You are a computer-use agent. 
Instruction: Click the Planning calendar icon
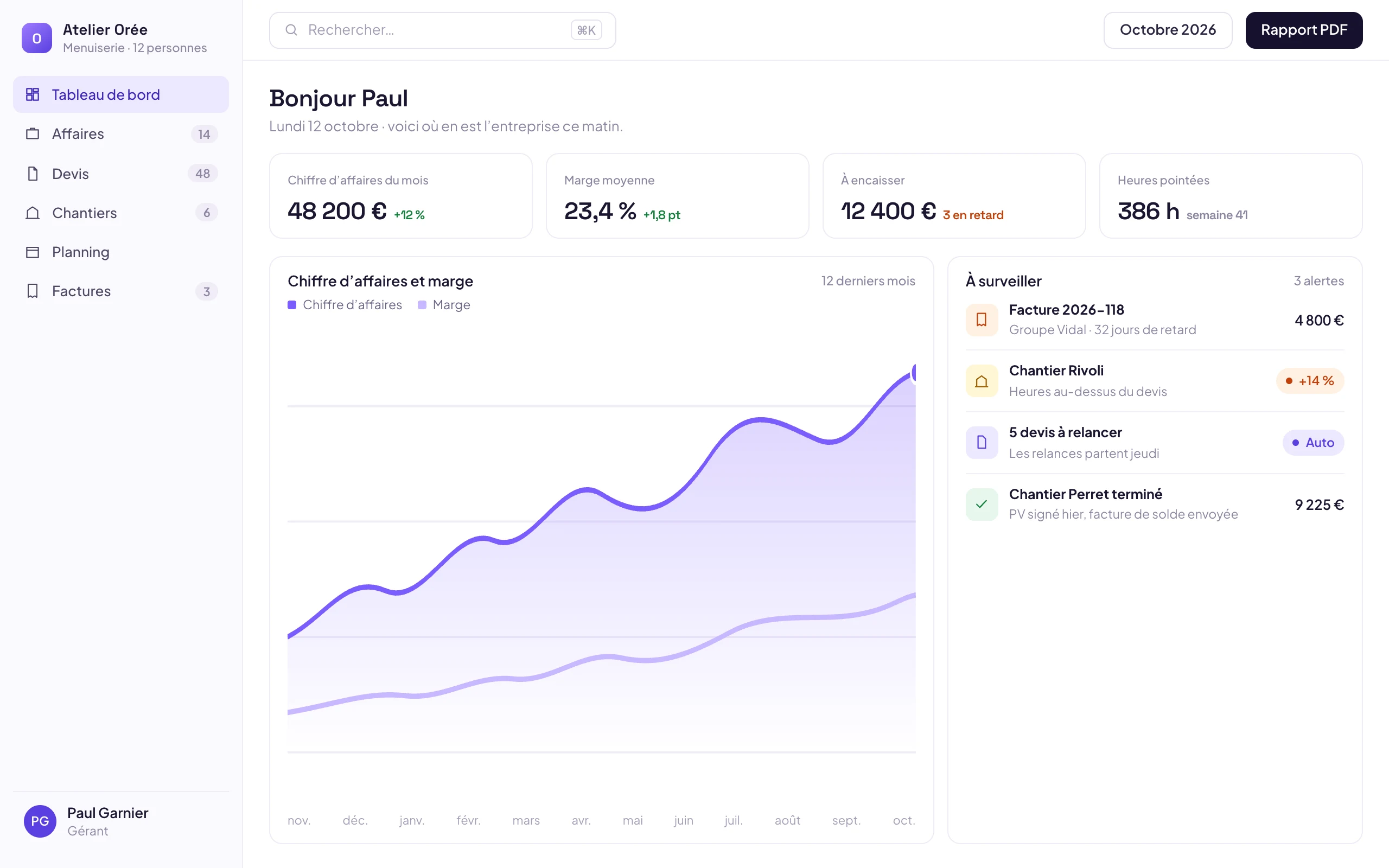pyautogui.click(x=33, y=252)
